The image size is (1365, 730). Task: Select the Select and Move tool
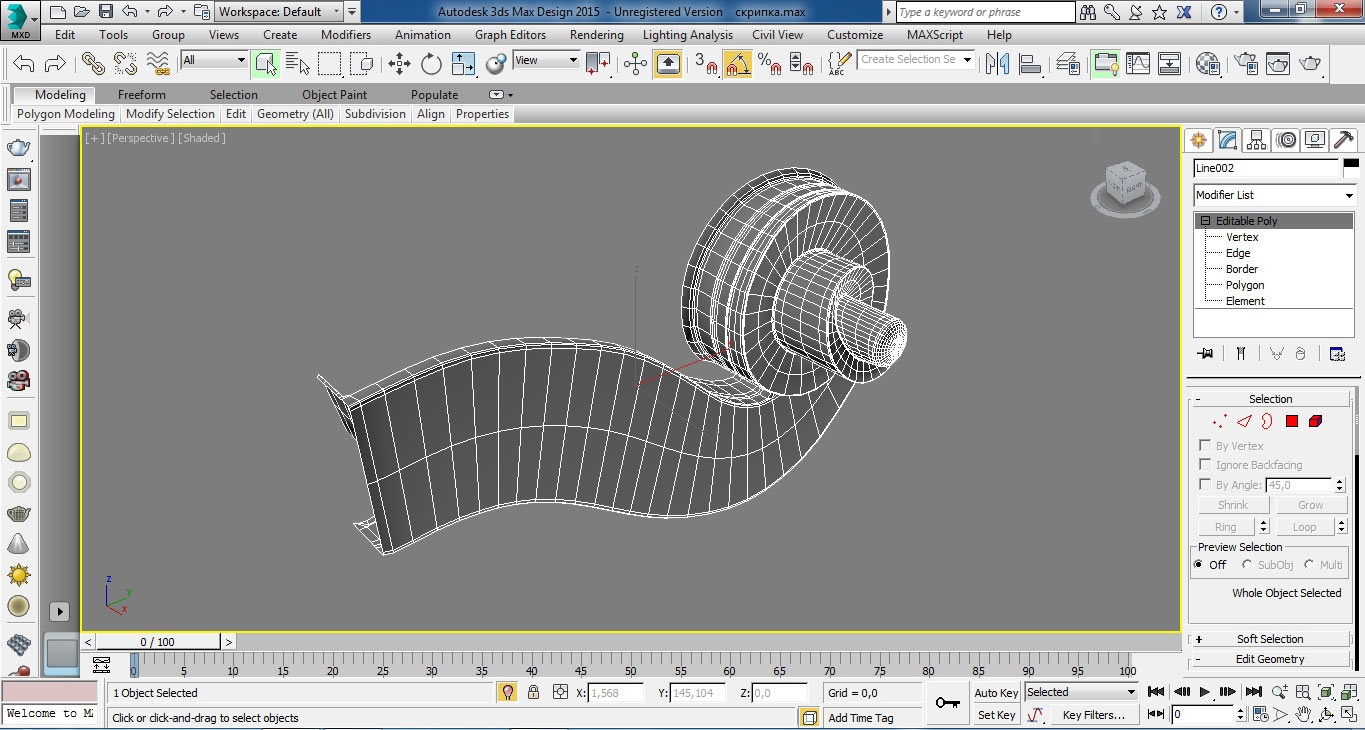[399, 64]
